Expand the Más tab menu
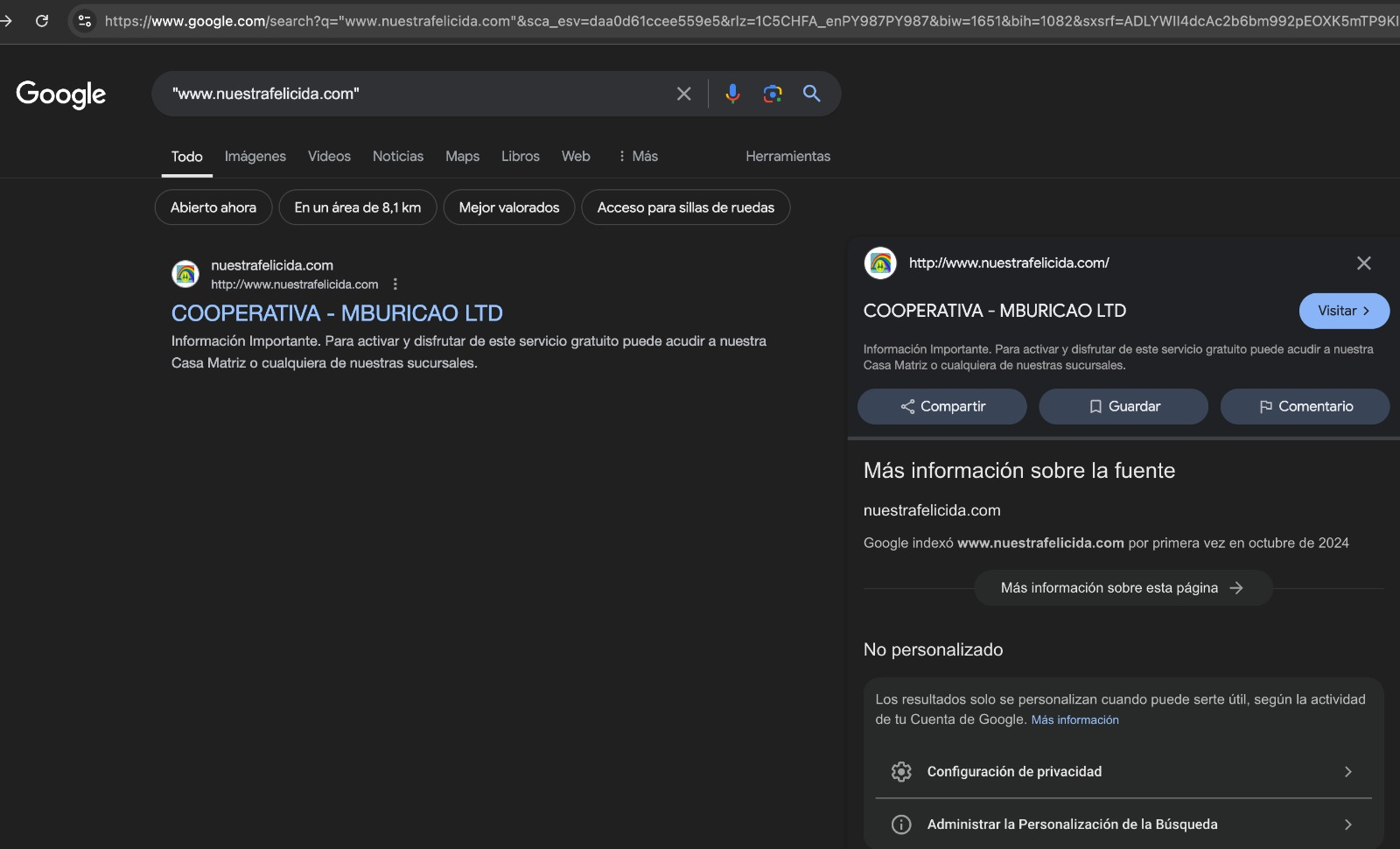Screen dimensions: 1400x849 pos(638,156)
